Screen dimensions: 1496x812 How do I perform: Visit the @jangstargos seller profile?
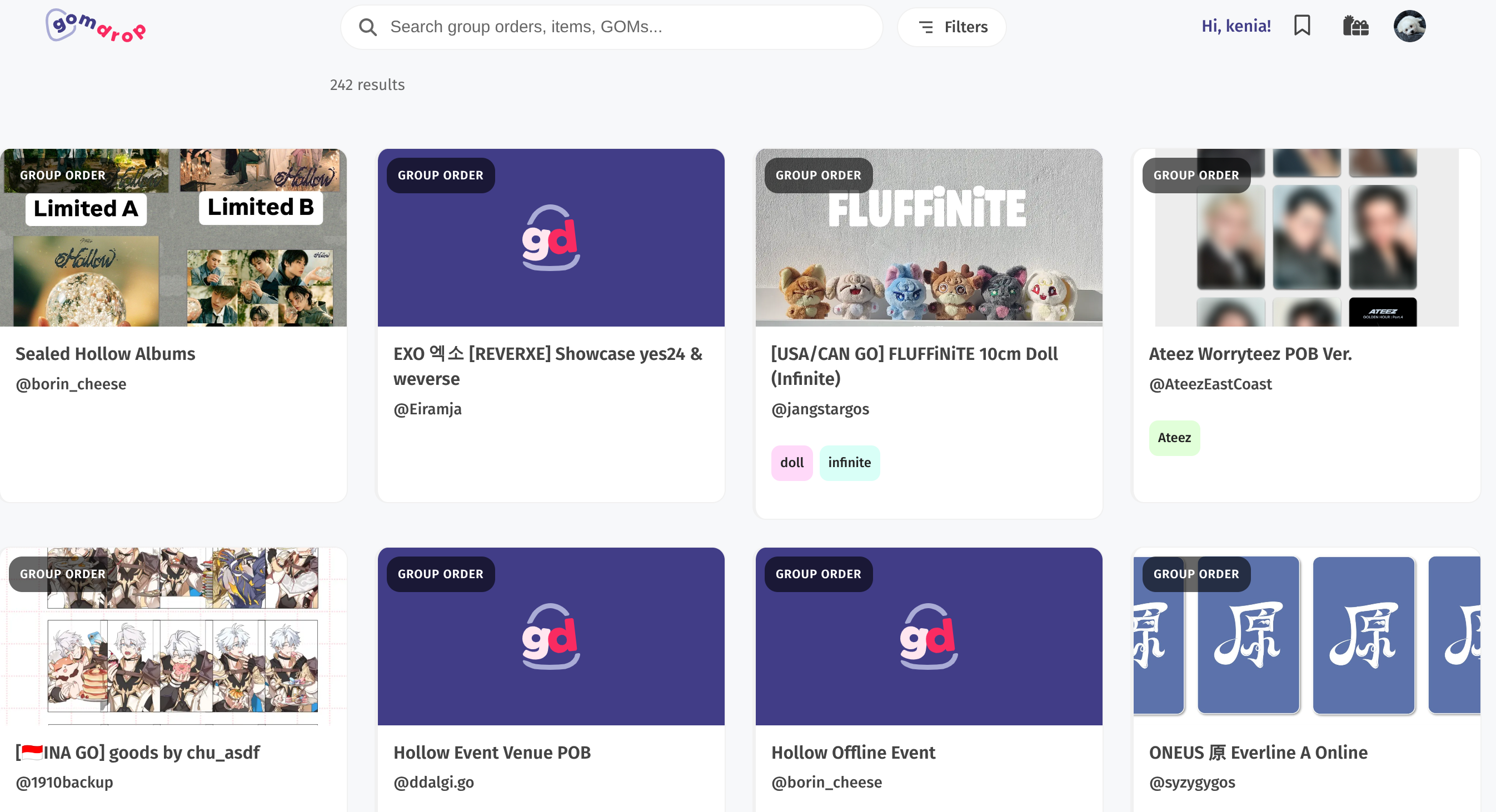coord(820,409)
